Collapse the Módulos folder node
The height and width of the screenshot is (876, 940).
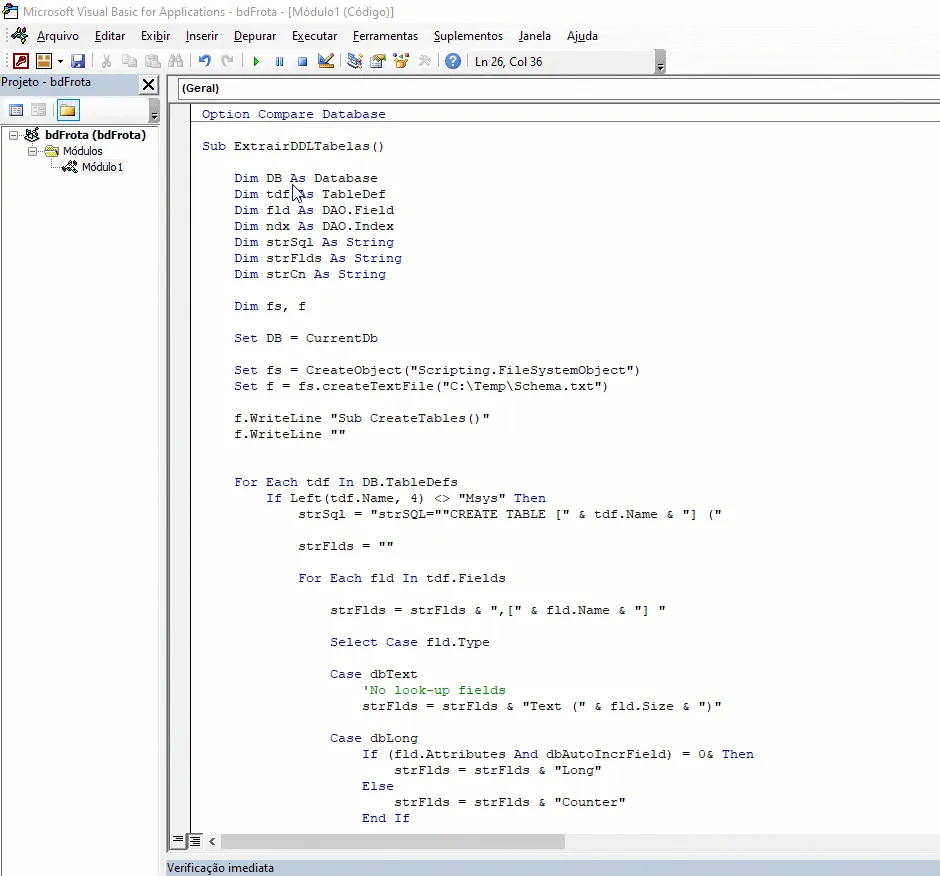(32, 151)
